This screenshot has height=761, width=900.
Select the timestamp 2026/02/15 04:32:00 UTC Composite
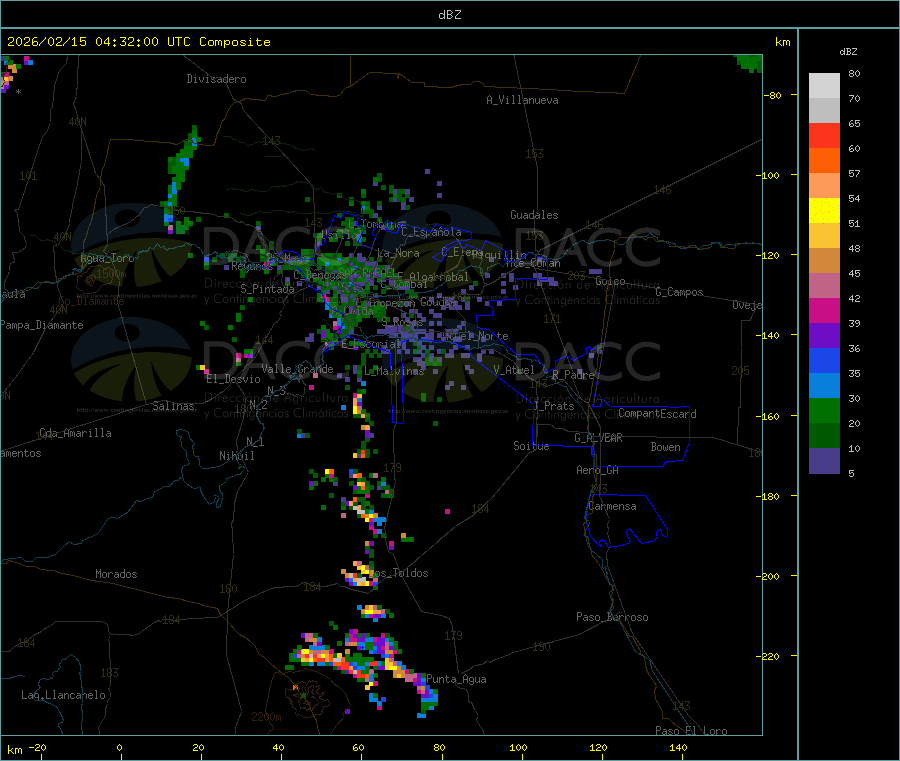(x=138, y=42)
